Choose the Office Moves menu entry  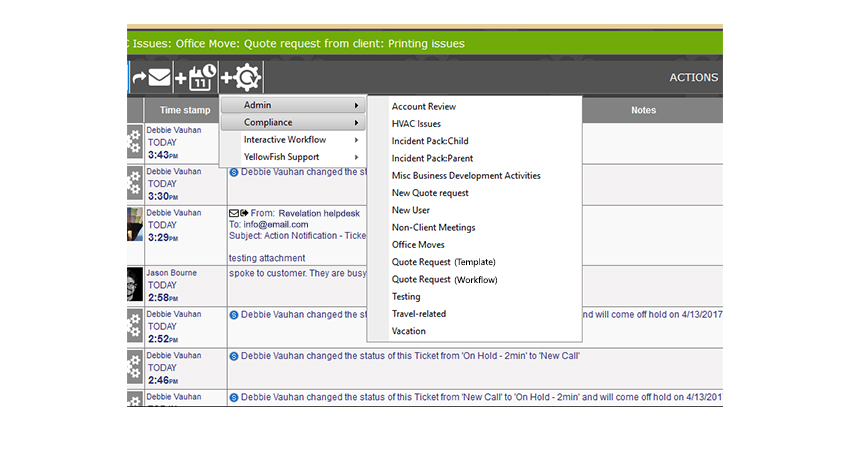click(418, 245)
